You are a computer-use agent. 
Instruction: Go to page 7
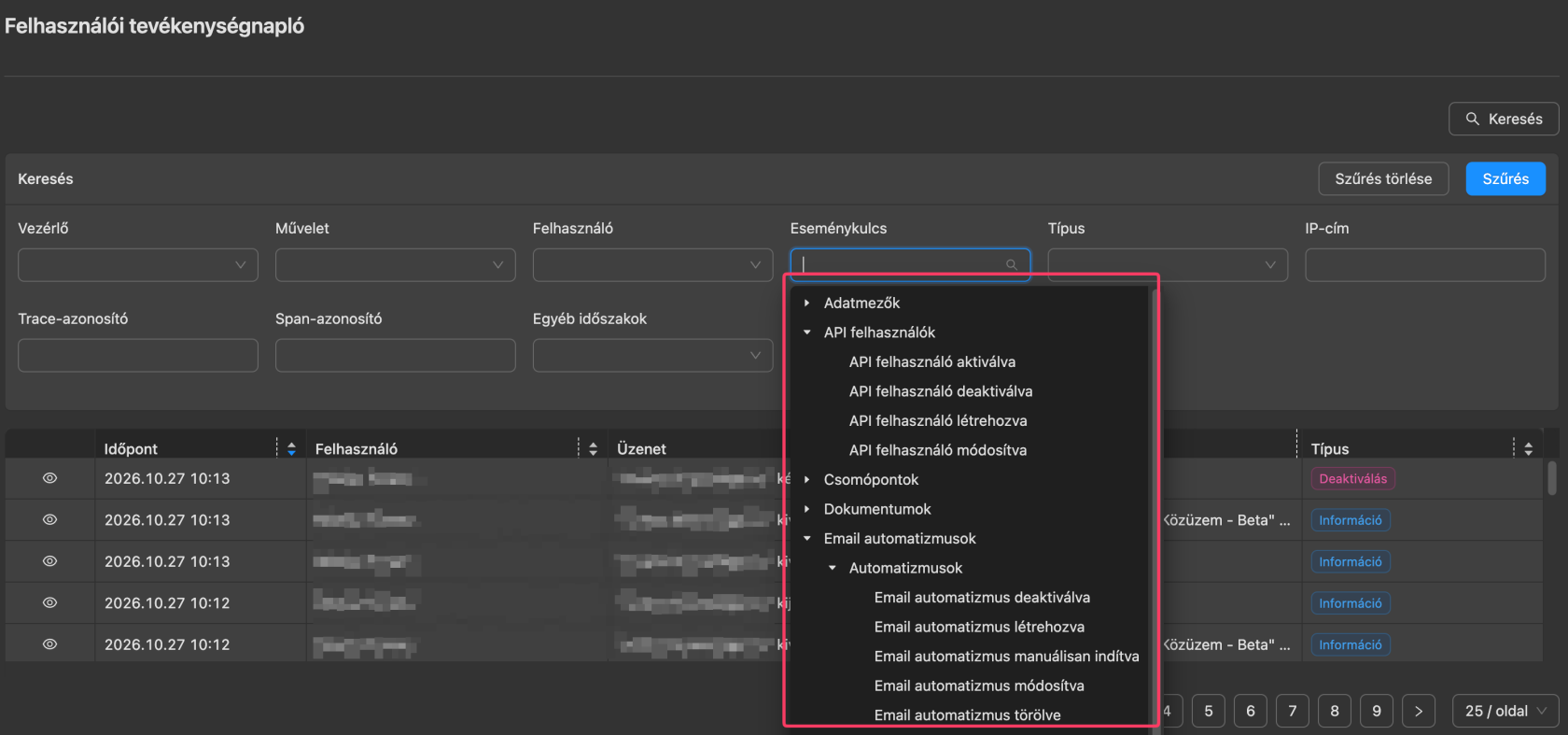tap(1293, 711)
